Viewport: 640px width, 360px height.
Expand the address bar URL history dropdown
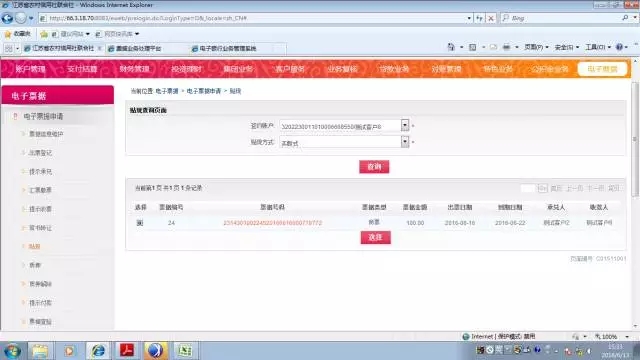(469, 18)
